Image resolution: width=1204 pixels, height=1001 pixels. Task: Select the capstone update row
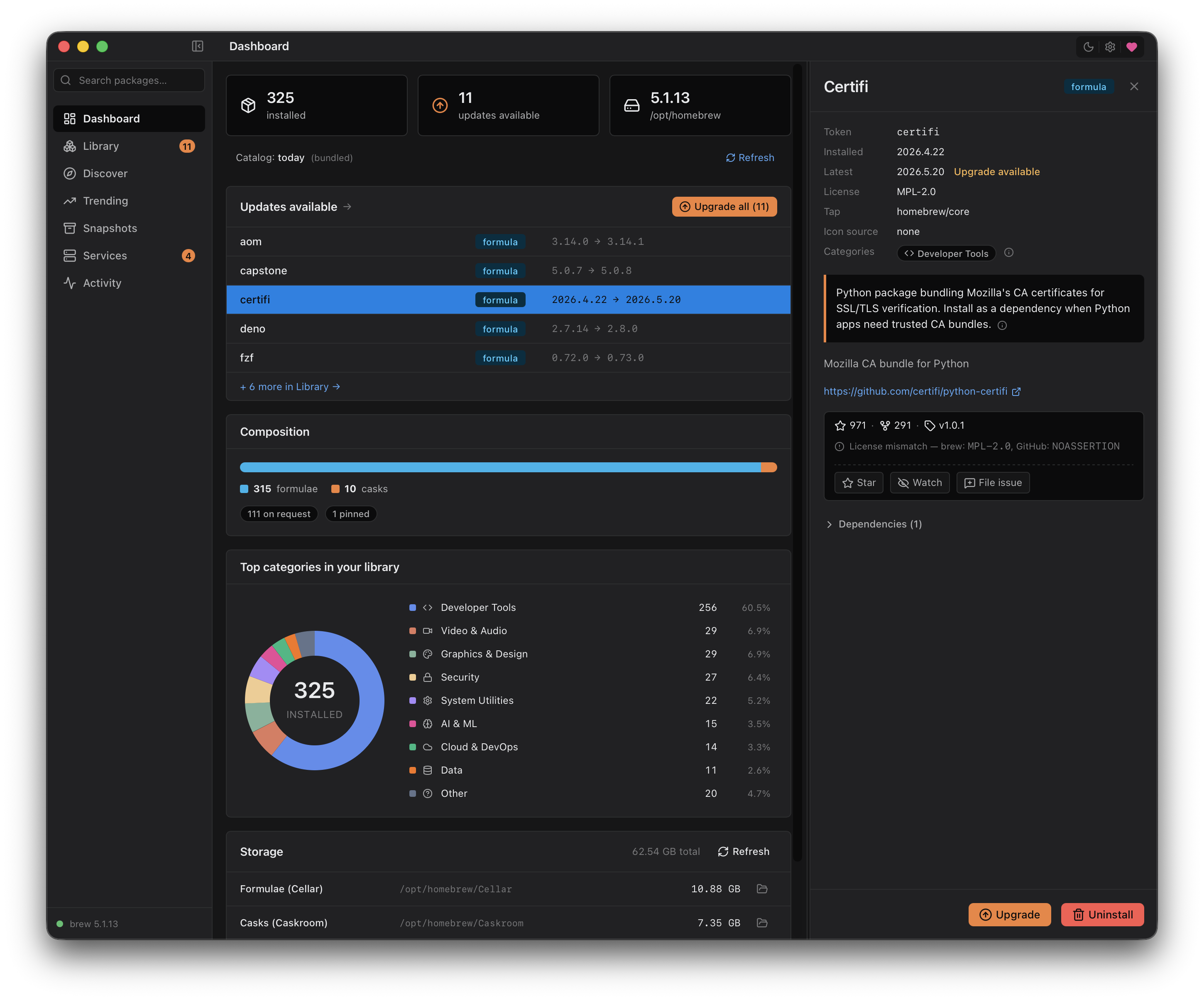coord(509,271)
